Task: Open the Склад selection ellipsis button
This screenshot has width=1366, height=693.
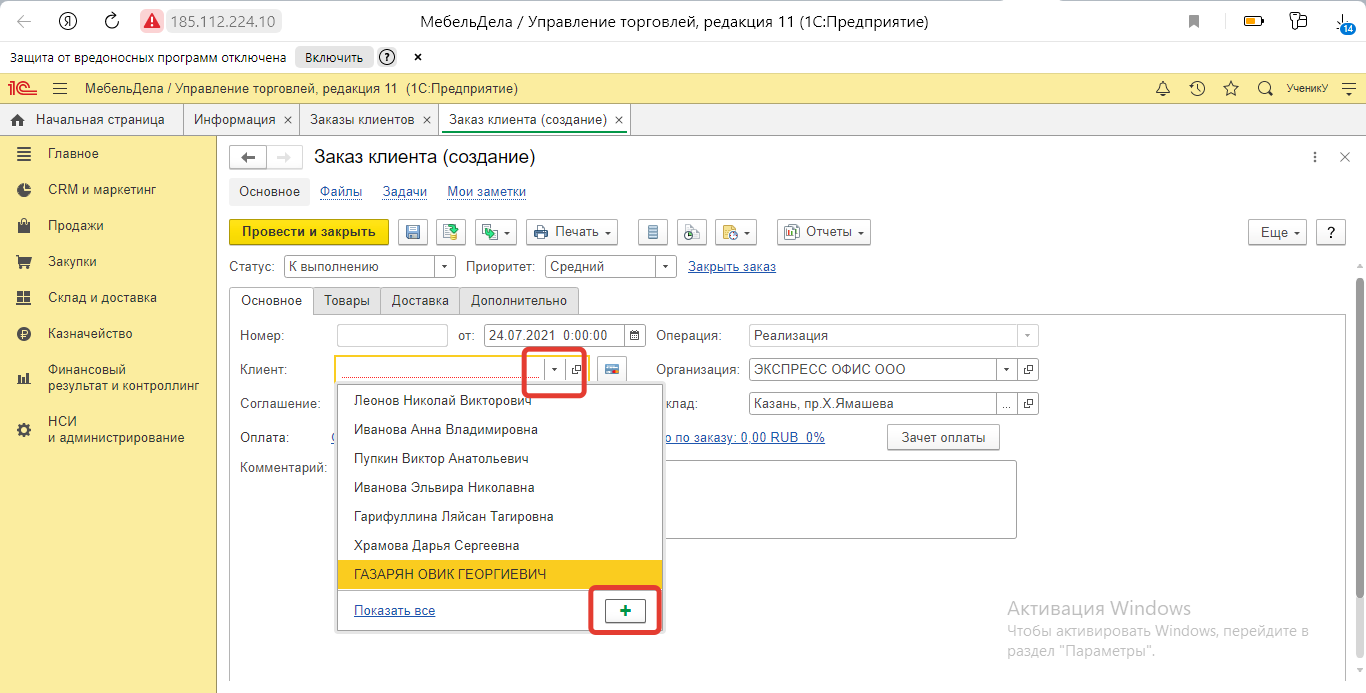Action: coord(1006,404)
